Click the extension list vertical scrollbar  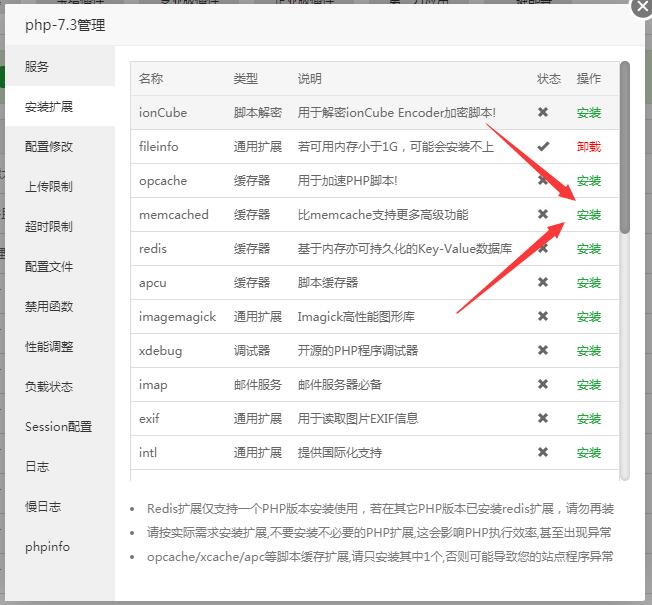click(x=625, y=150)
